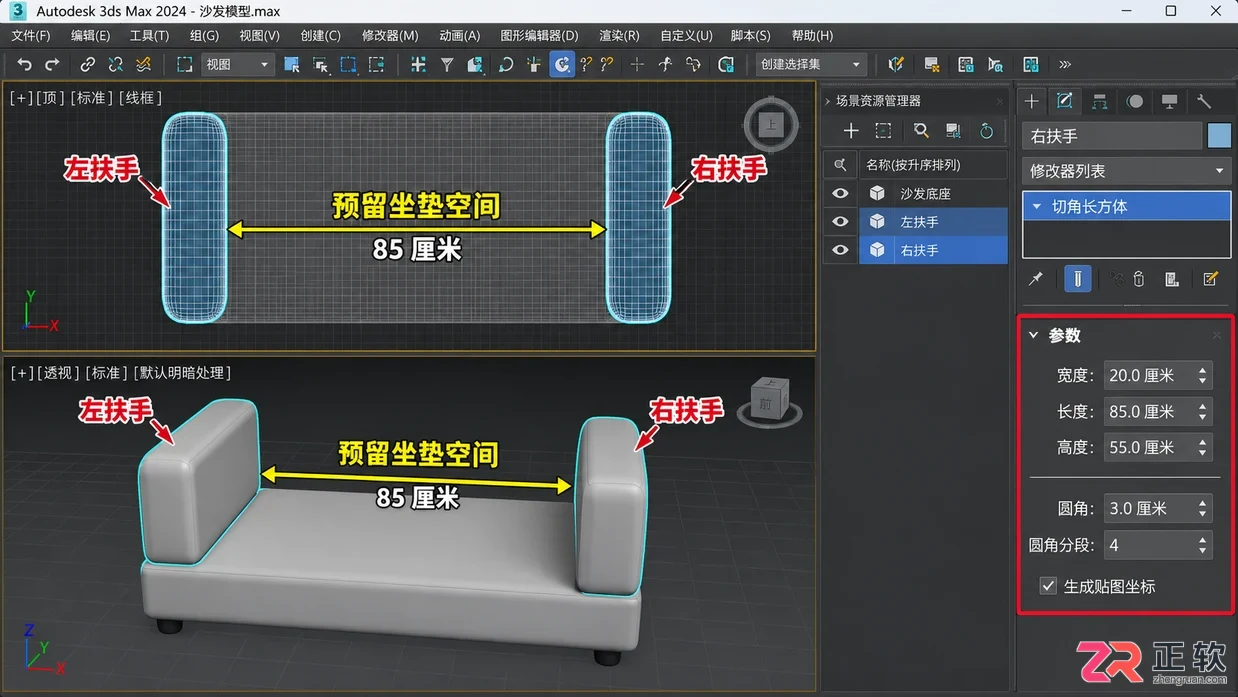Toggle the 生成贴图坐标 checkbox
The width and height of the screenshot is (1238, 697).
[x=1048, y=586]
